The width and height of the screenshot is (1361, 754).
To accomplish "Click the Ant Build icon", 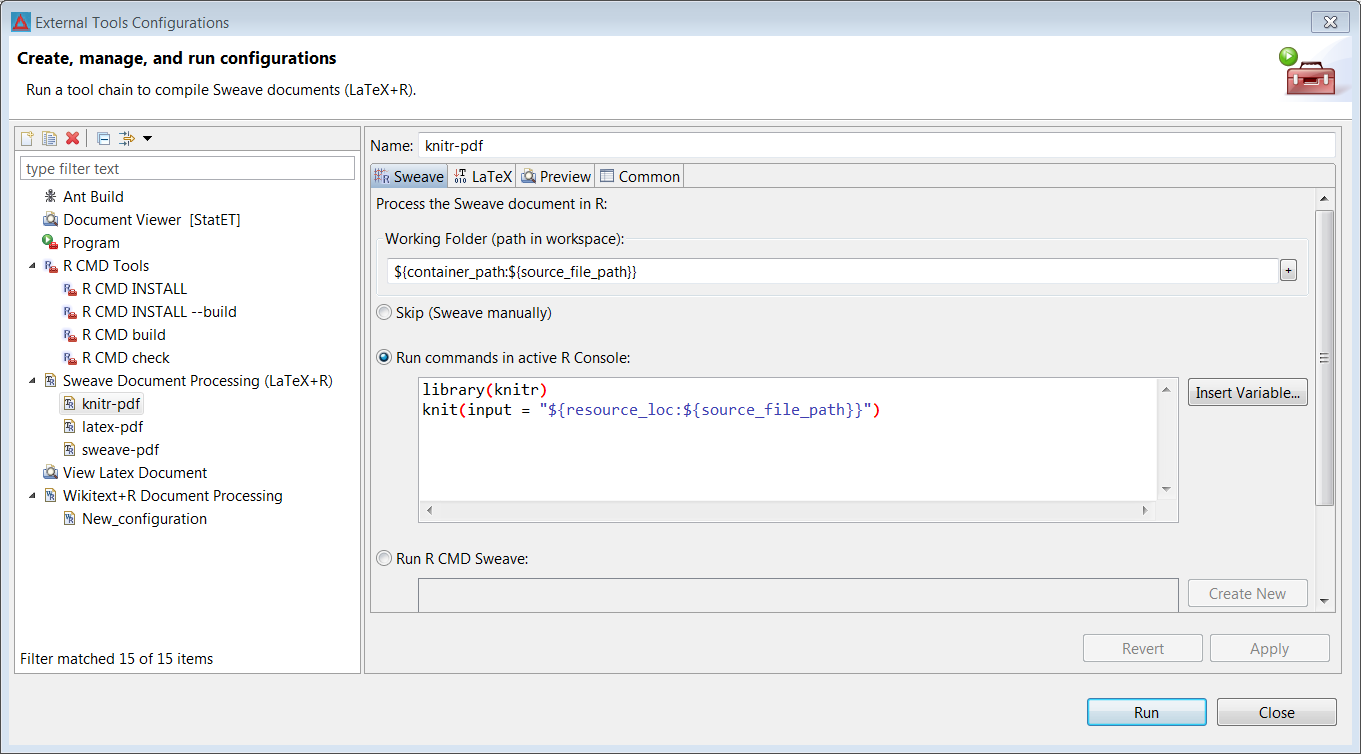I will click(x=50, y=197).
